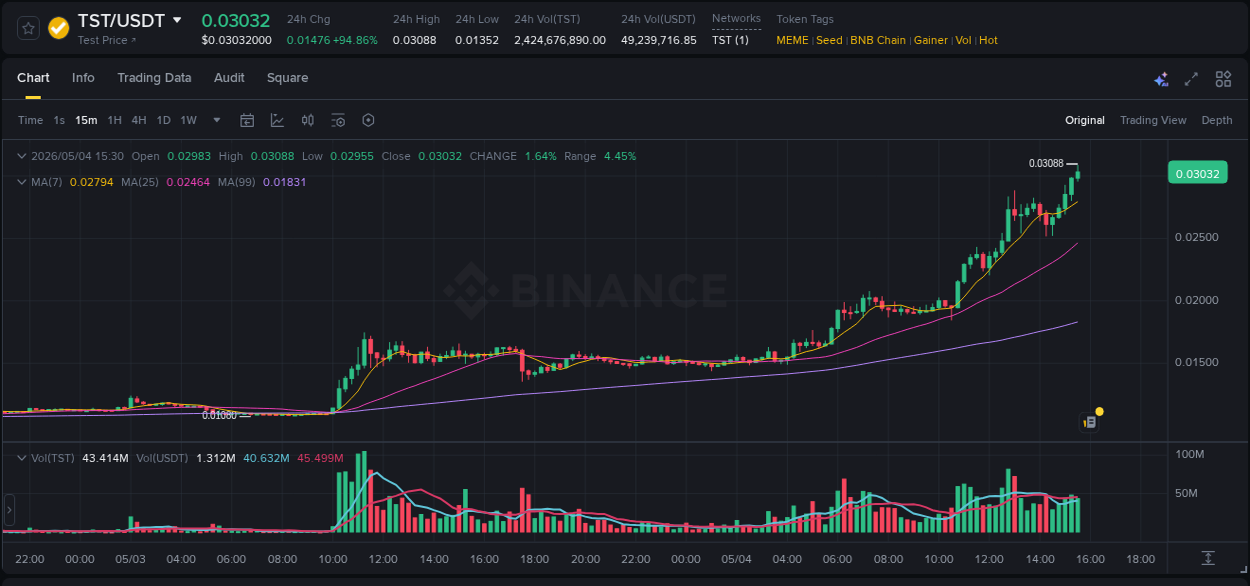Open the Trading Data tab

(154, 78)
